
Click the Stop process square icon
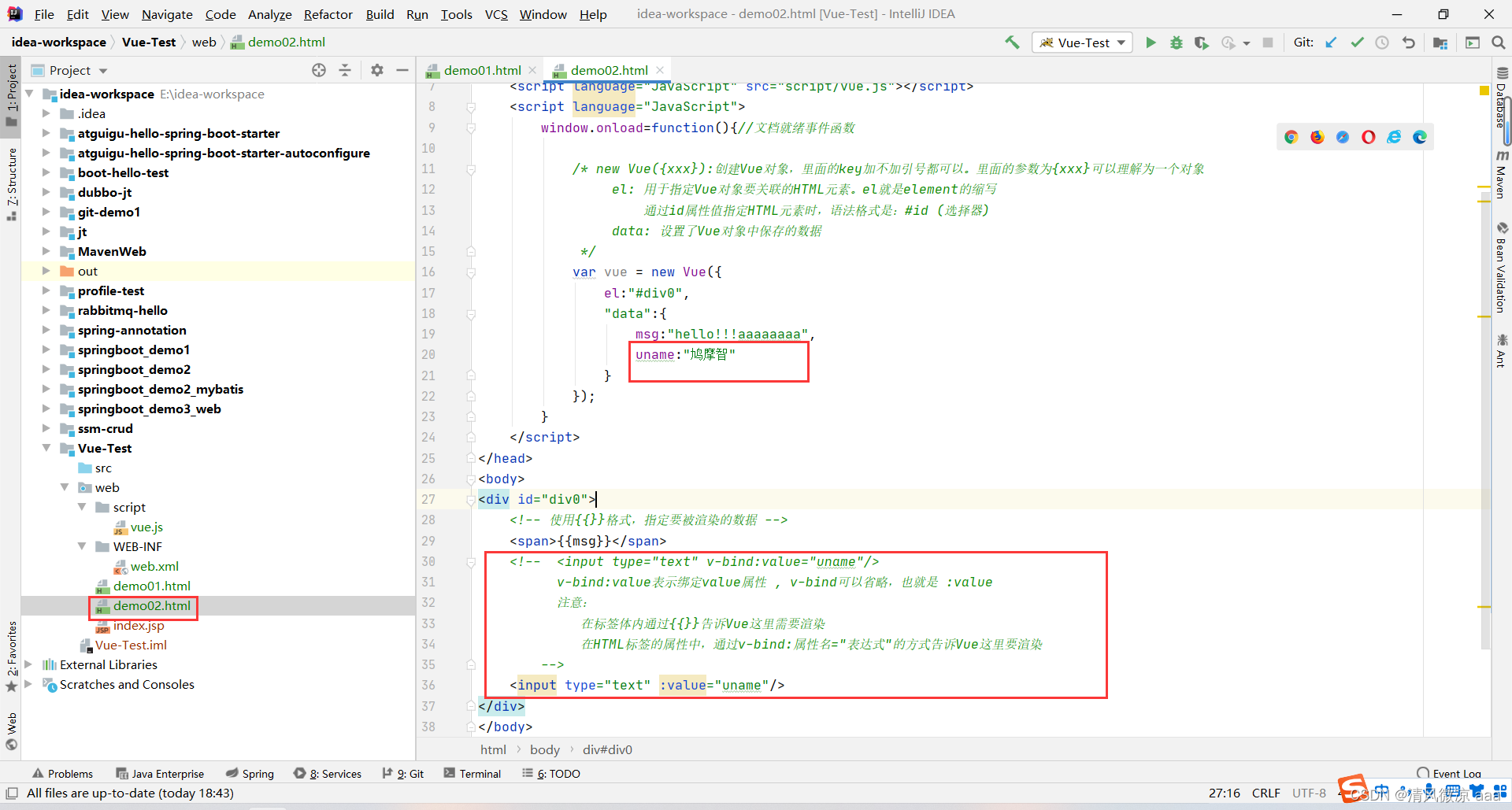click(1268, 43)
